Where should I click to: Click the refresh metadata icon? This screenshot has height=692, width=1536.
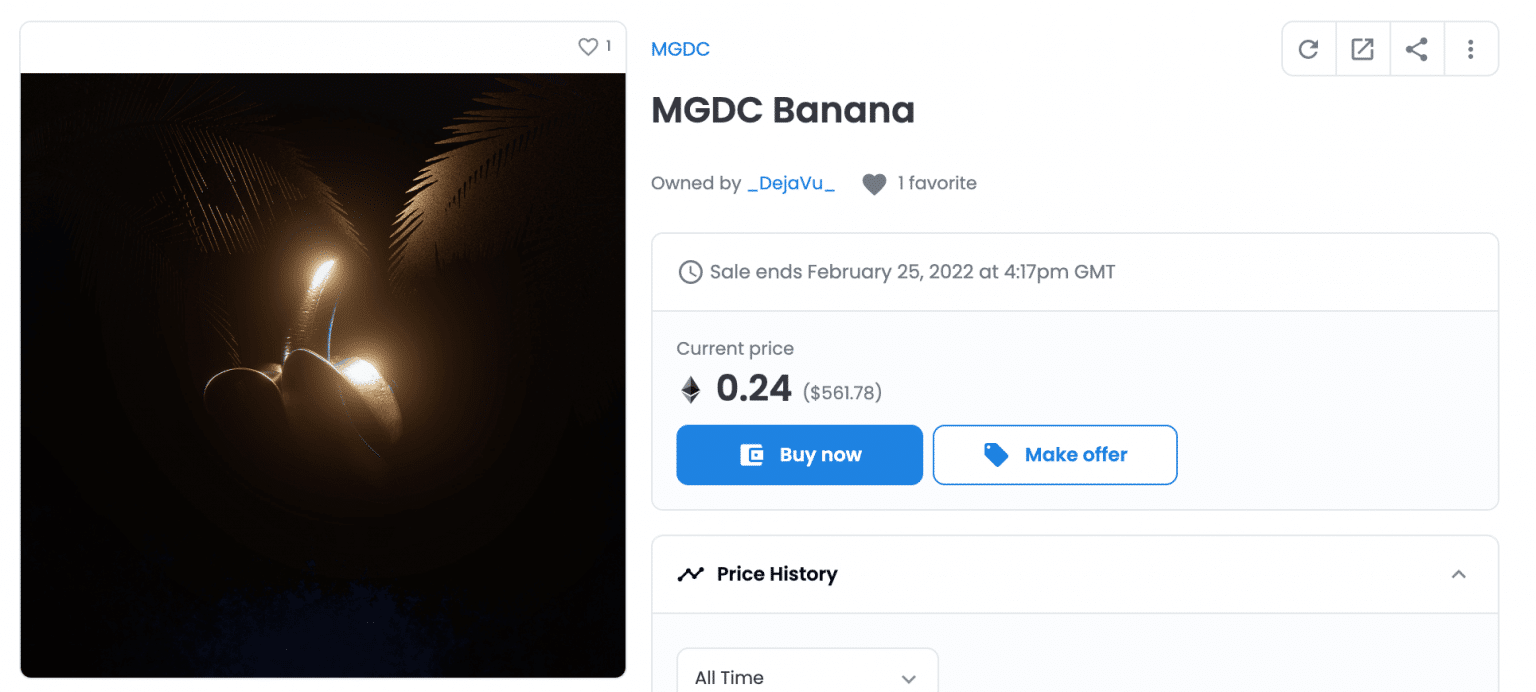click(x=1308, y=49)
